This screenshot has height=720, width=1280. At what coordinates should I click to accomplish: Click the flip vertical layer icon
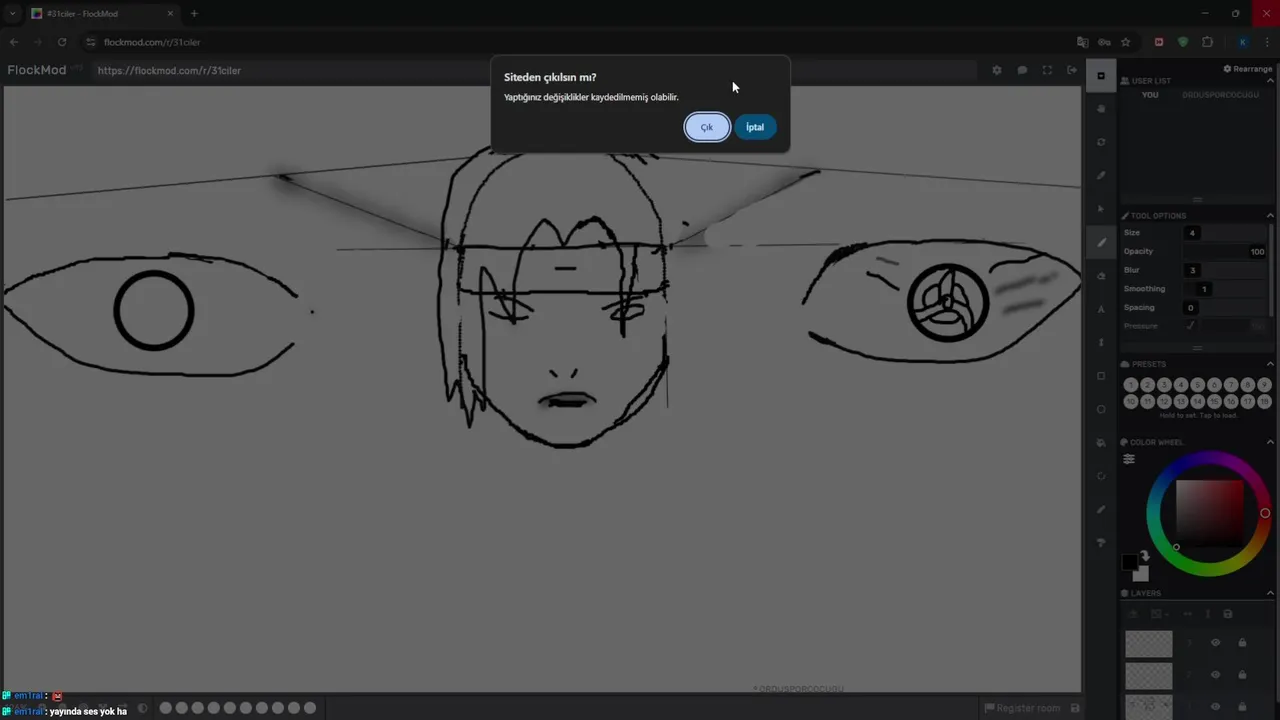pos(1208,613)
